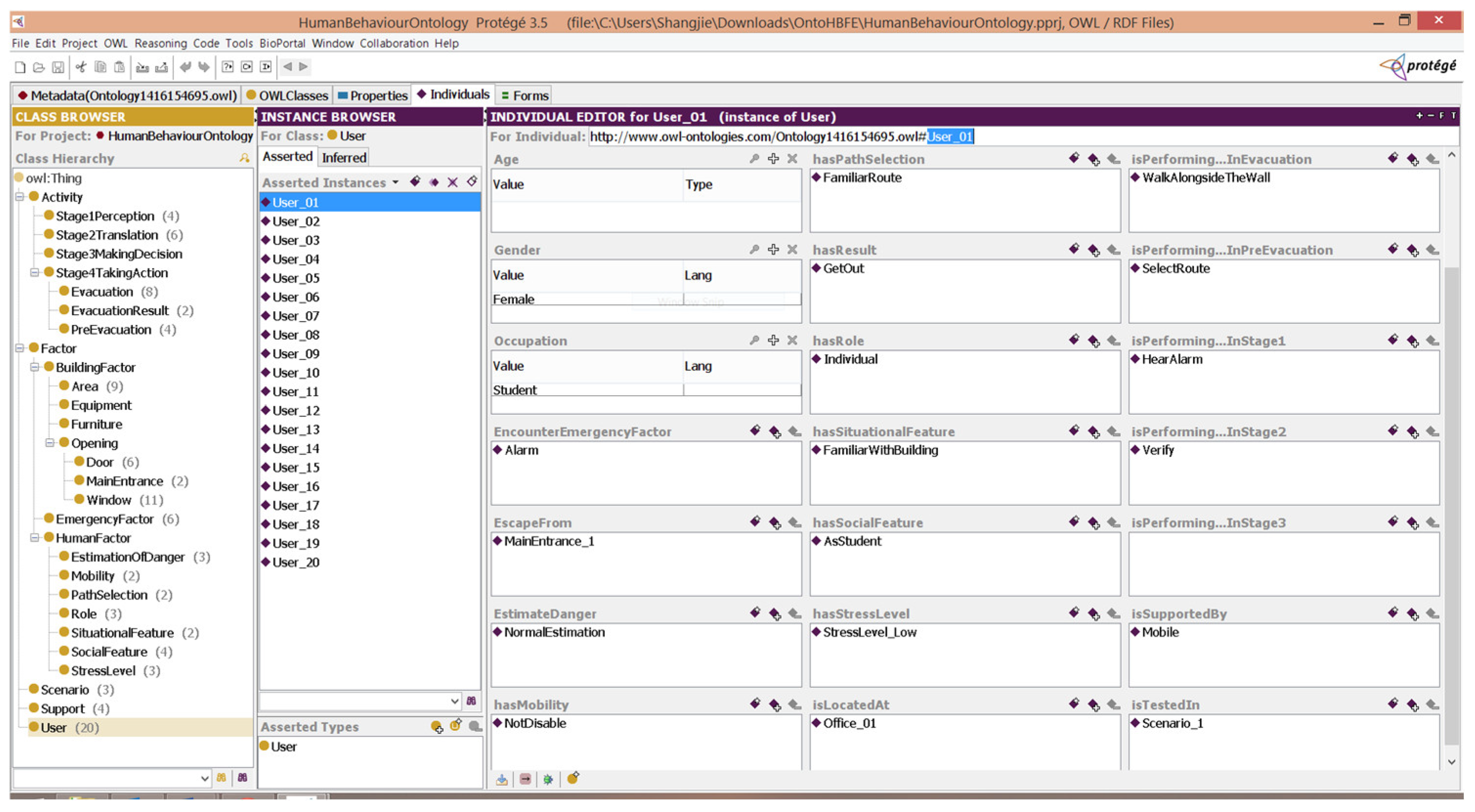Image resolution: width=1475 pixels, height=812 pixels.
Task: Click binoculars icon in Instance Browser search
Action: pyautogui.click(x=471, y=701)
